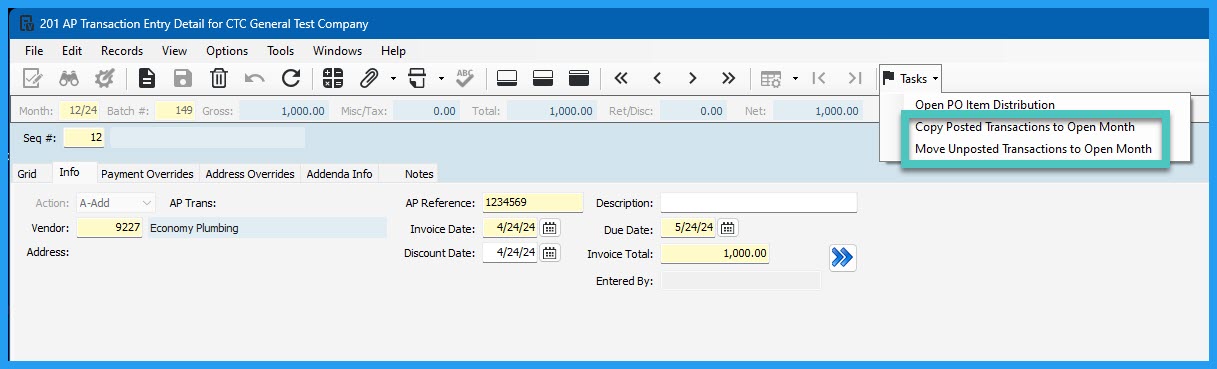Click the blue double-arrow button

click(x=842, y=257)
